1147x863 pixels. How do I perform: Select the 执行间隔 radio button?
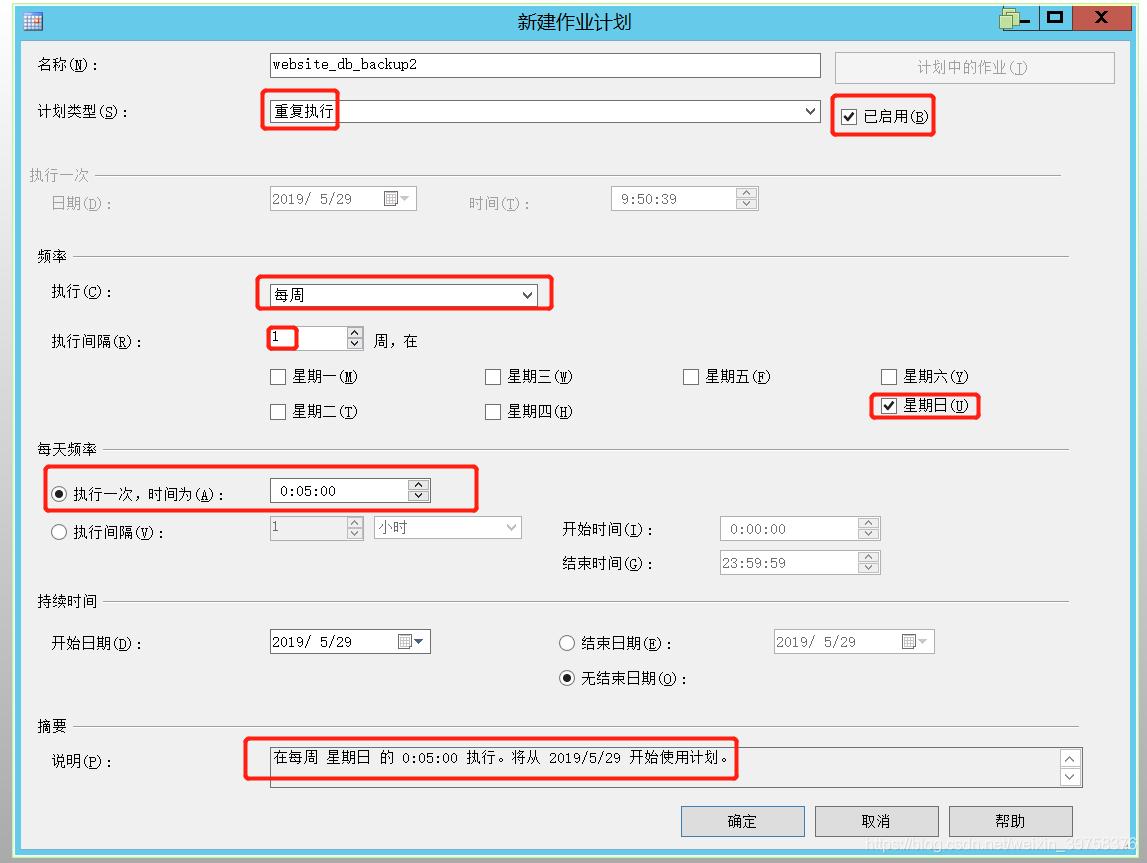tap(59, 529)
